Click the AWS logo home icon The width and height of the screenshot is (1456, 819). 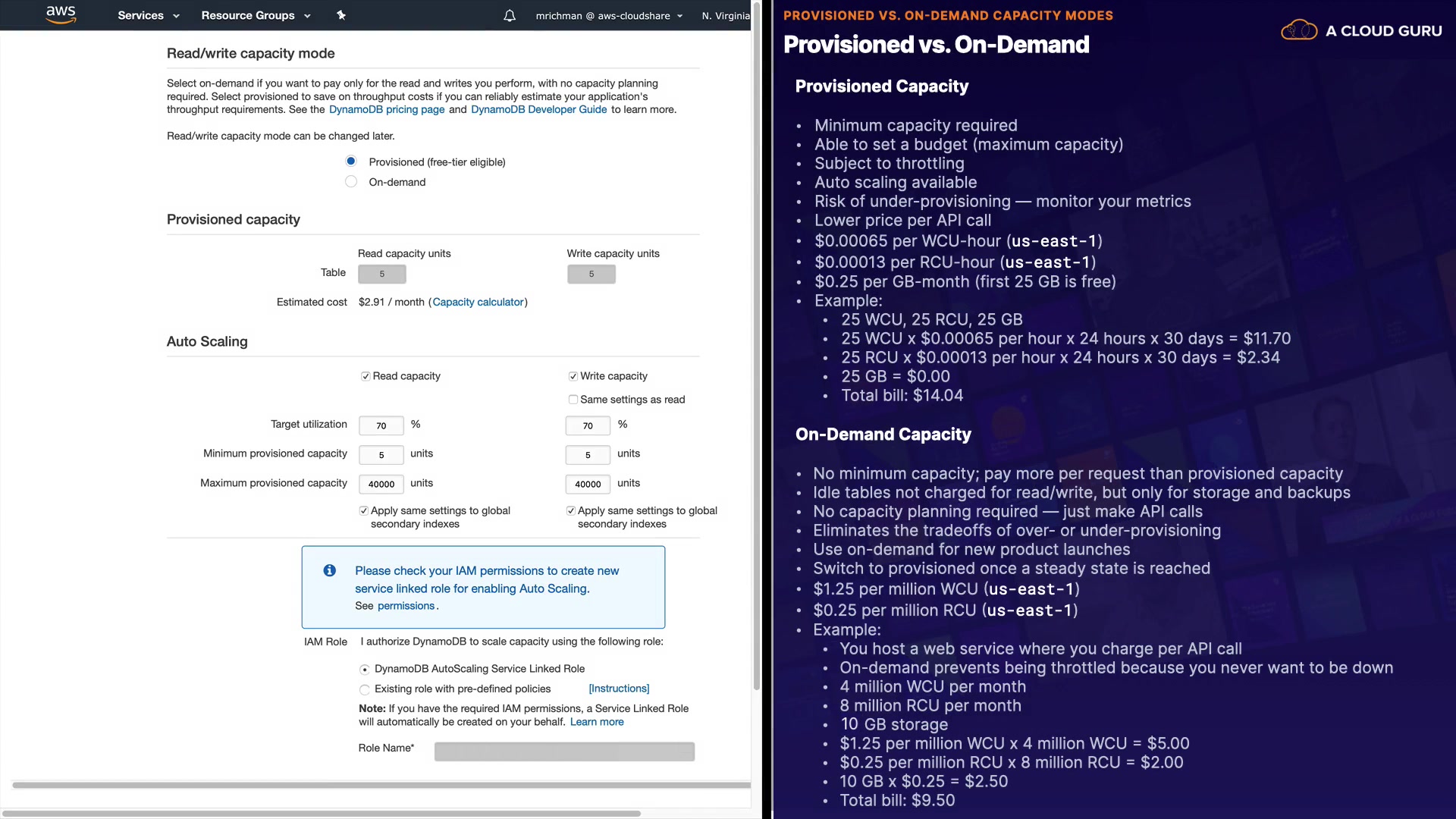coord(61,14)
